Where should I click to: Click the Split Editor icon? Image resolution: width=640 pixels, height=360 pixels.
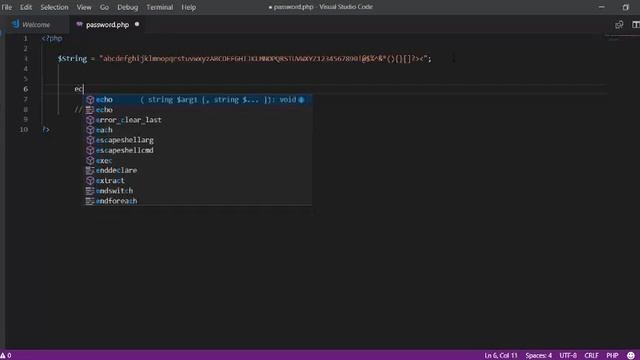636,24
